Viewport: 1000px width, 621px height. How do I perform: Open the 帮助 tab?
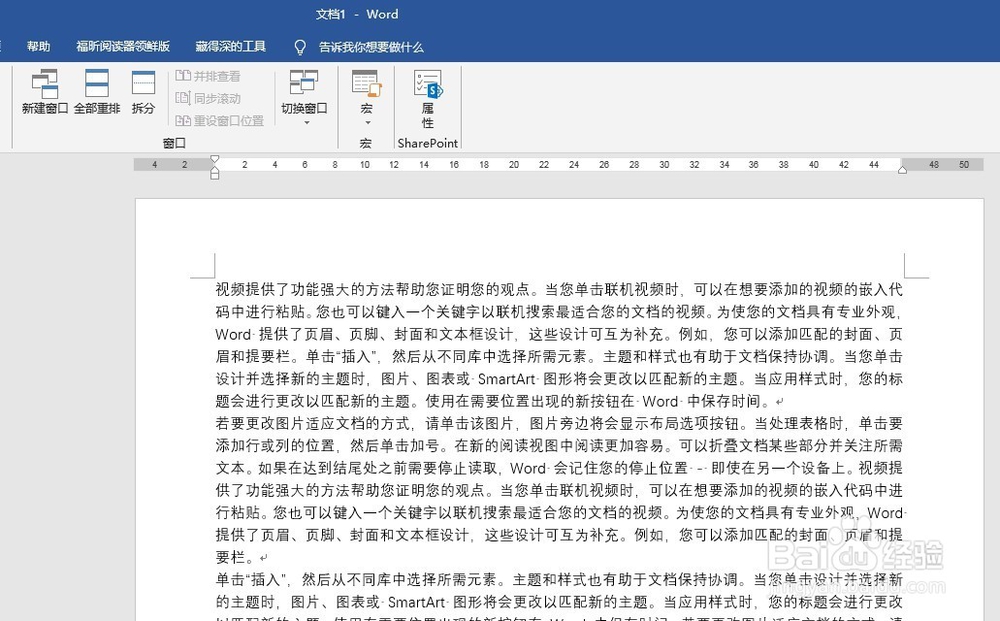(38, 47)
